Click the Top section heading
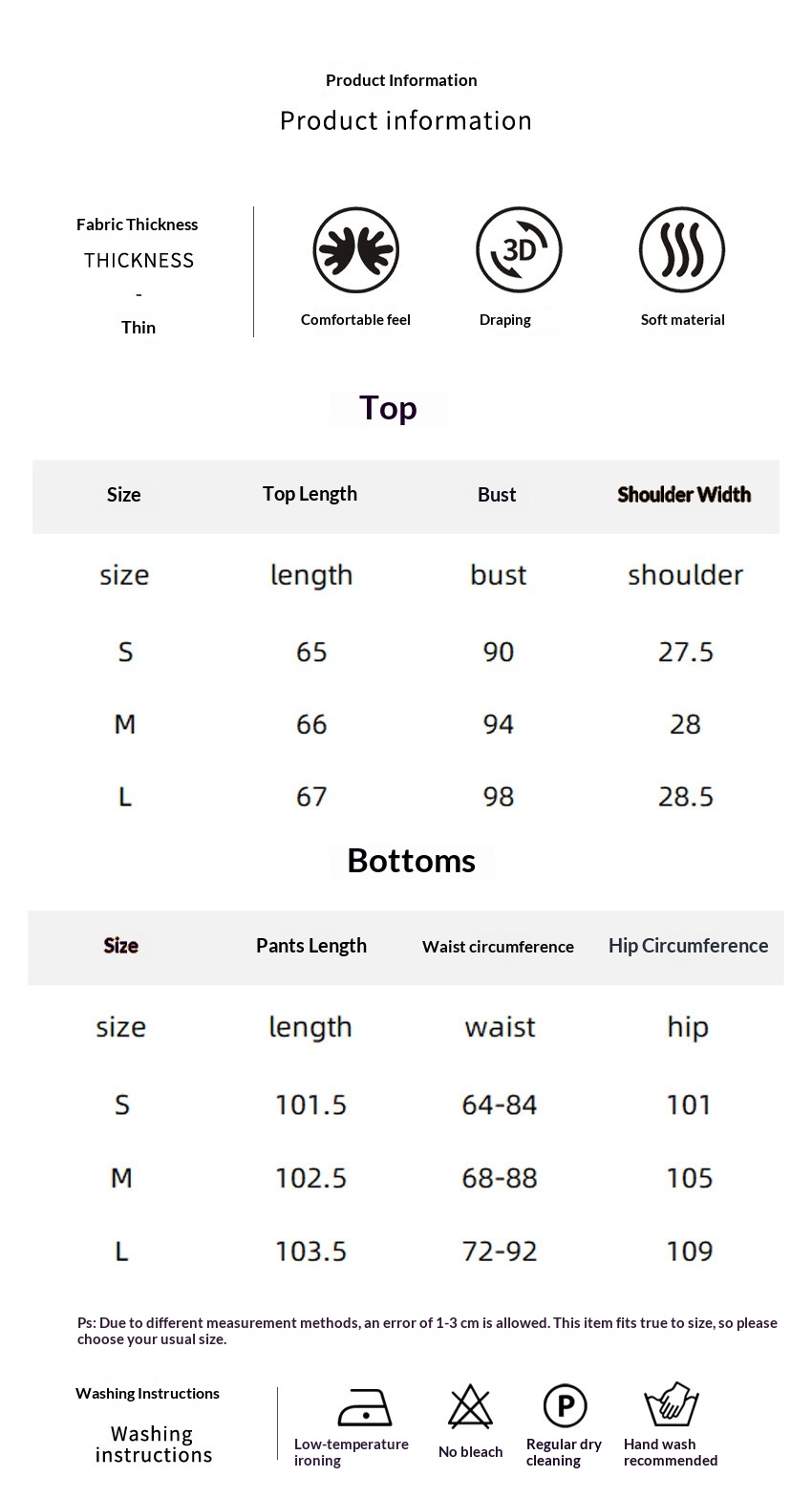This screenshot has height=1498, width=812. [x=388, y=408]
